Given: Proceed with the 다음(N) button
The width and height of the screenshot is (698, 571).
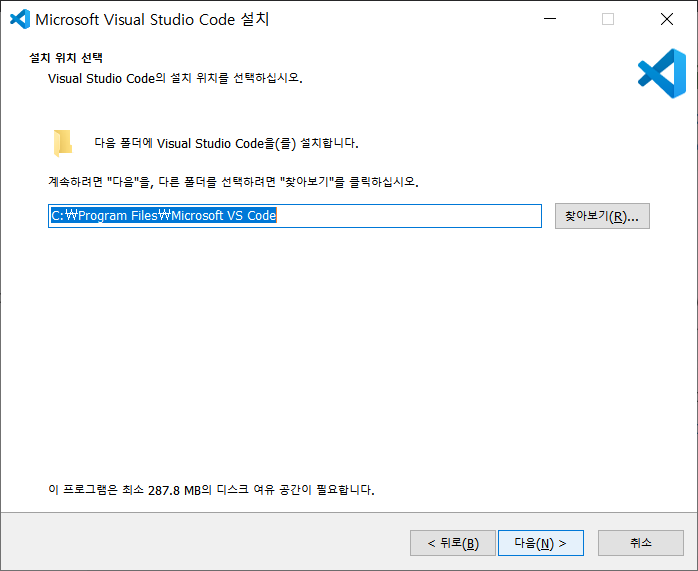Looking at the screenshot, I should pos(541,543).
